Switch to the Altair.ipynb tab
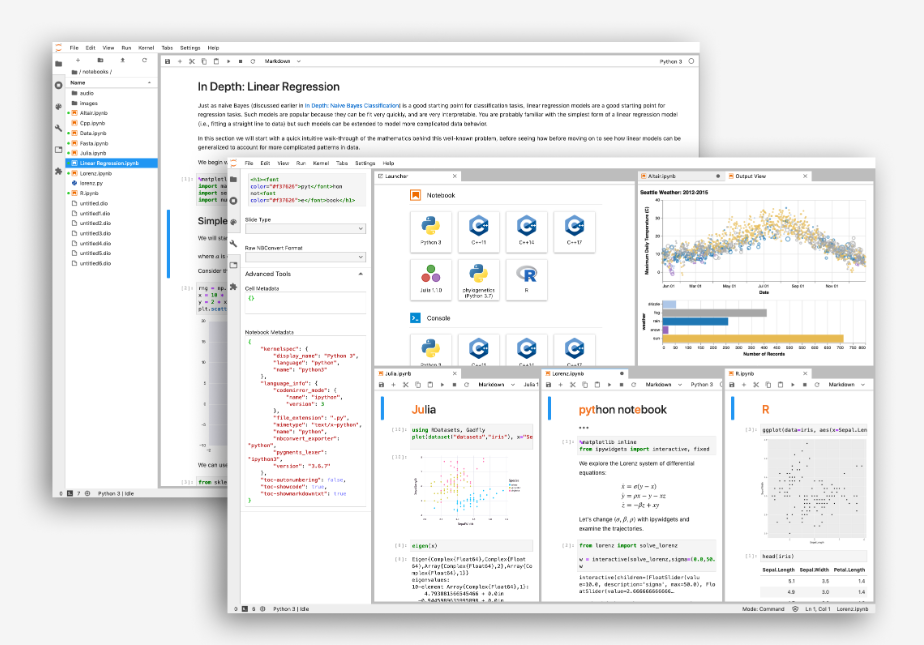This screenshot has height=645, width=924. 679,176
